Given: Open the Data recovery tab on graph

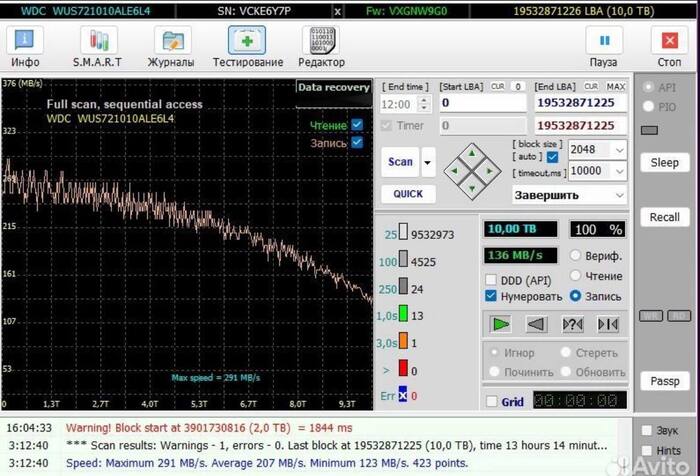Looking at the screenshot, I should pos(333,88).
